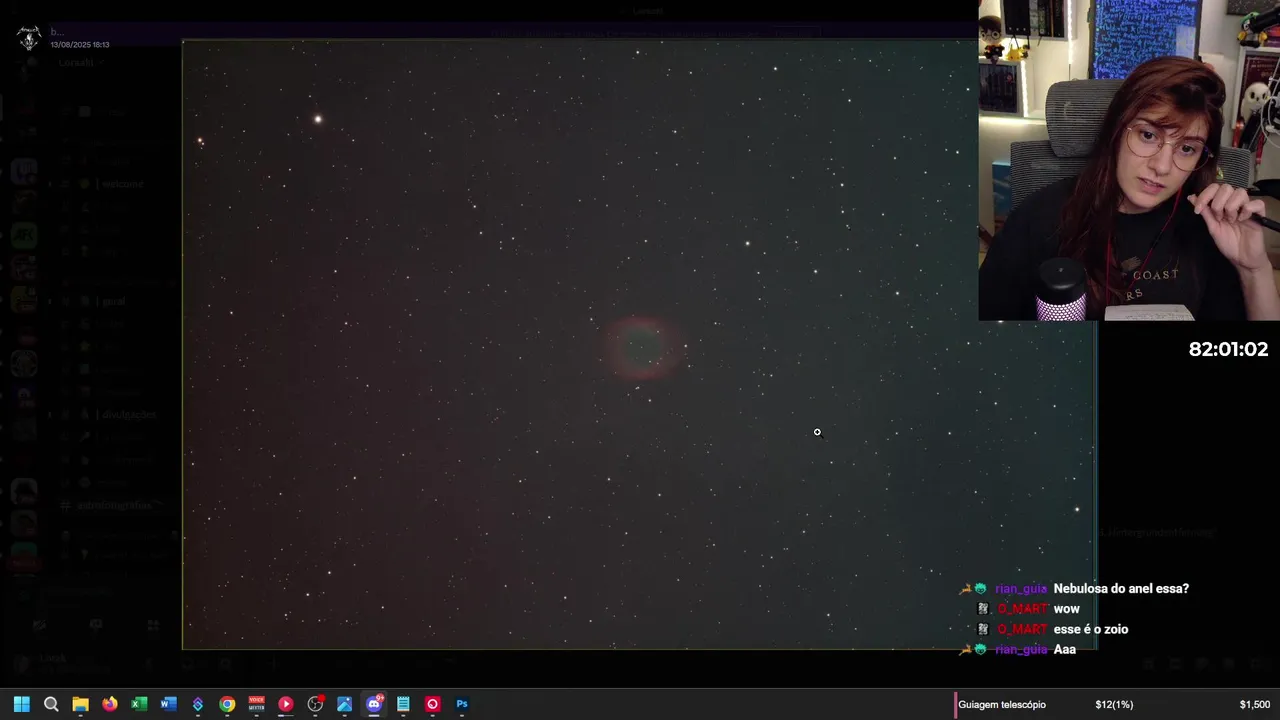Viewport: 1280px width, 720px height.
Task: Click the 82:01:02 stream timer
Action: pyautogui.click(x=1228, y=349)
